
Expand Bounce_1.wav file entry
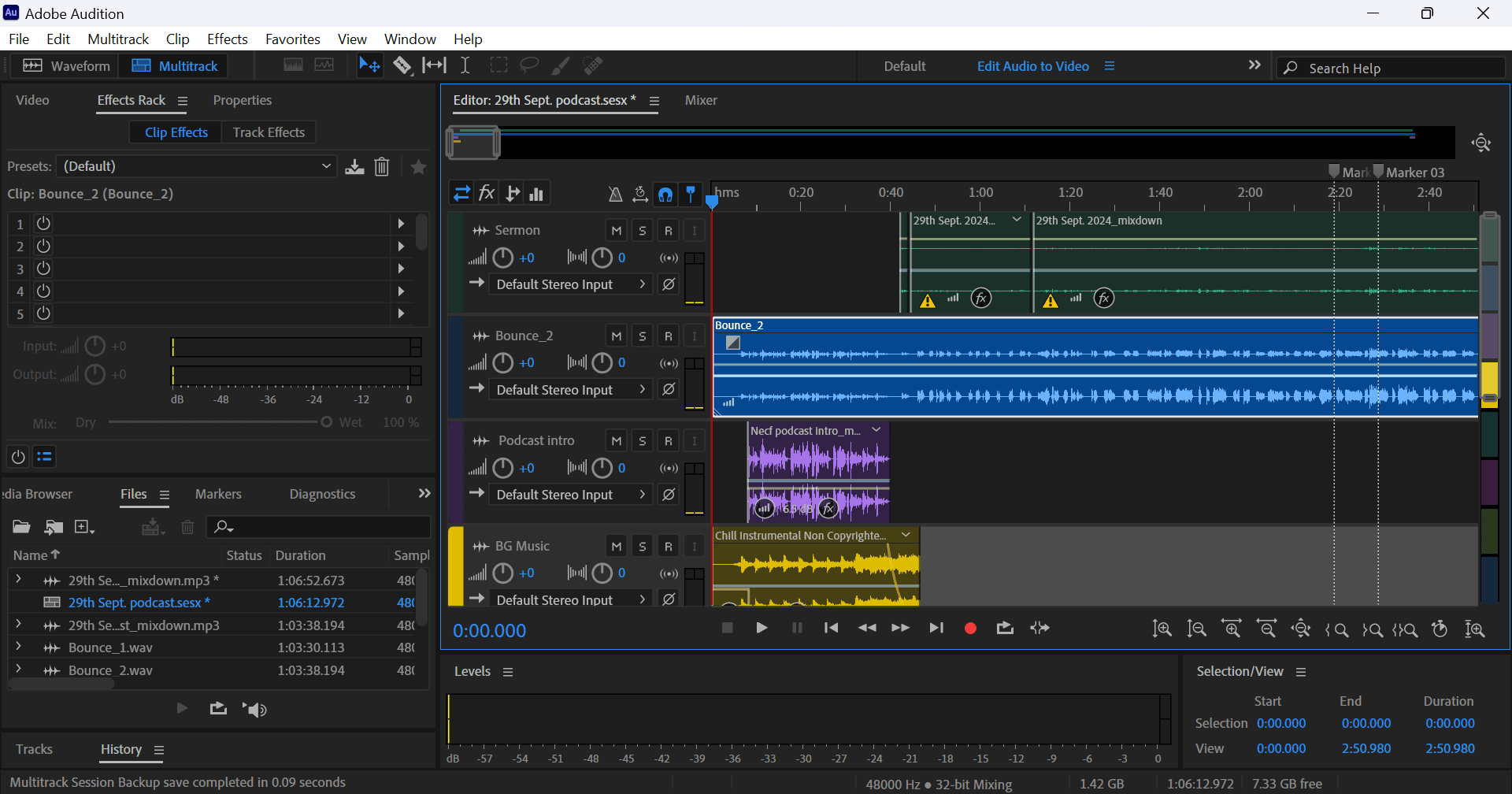point(19,647)
